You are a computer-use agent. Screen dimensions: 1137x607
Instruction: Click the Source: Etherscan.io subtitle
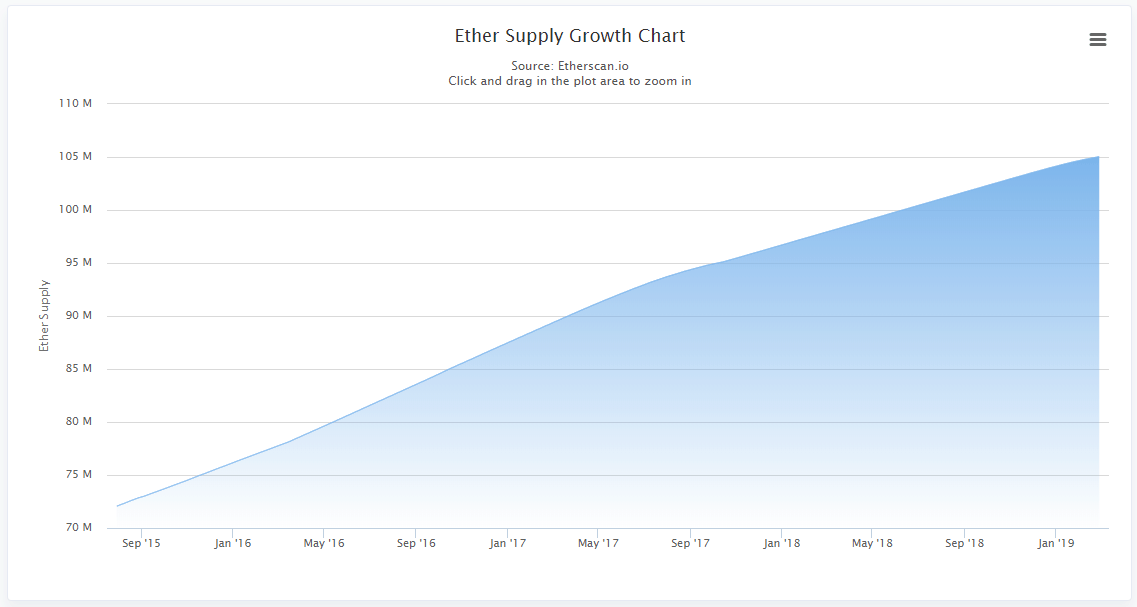tap(570, 66)
